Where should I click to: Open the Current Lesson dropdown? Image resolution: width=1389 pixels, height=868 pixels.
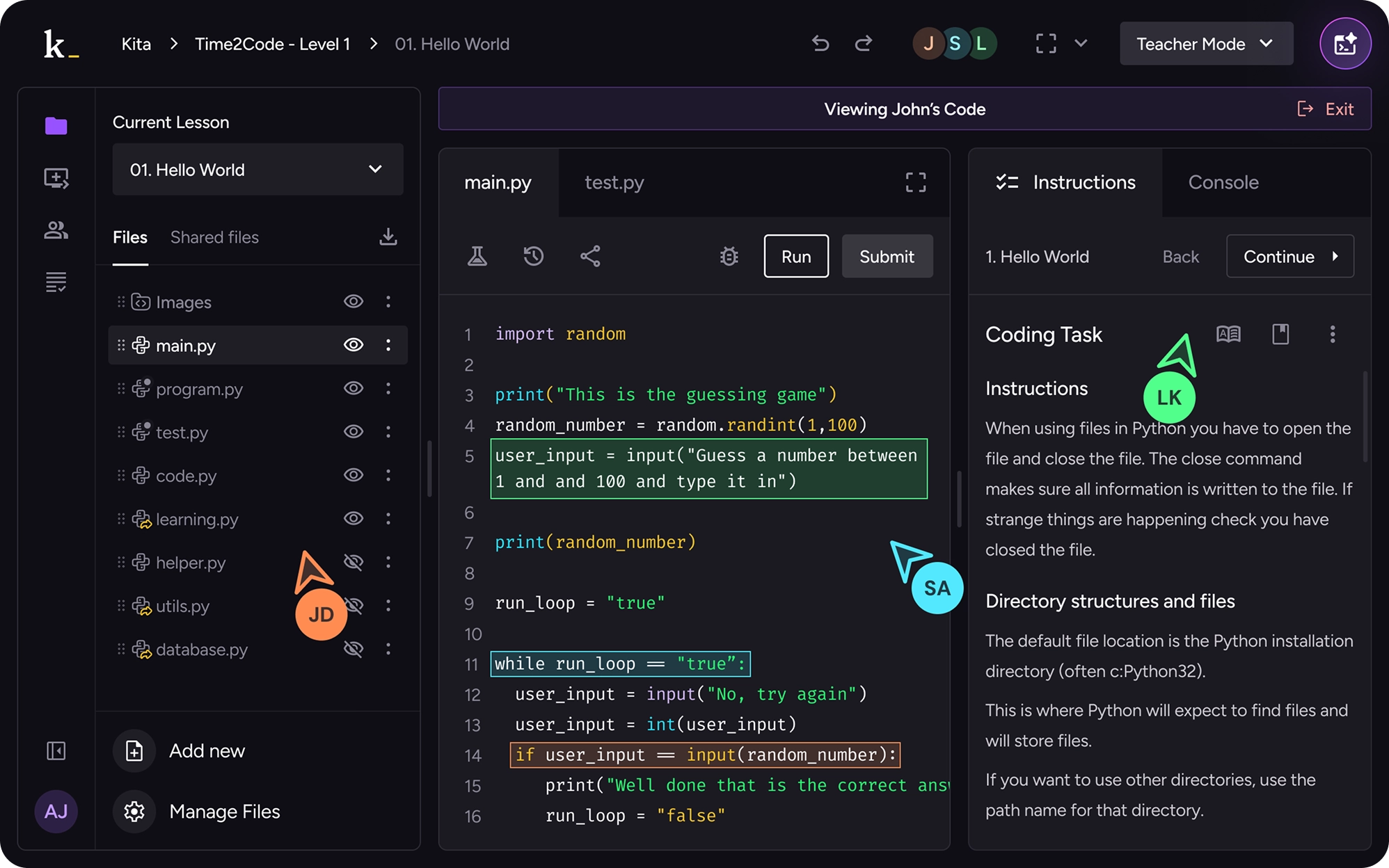pyautogui.click(x=257, y=170)
